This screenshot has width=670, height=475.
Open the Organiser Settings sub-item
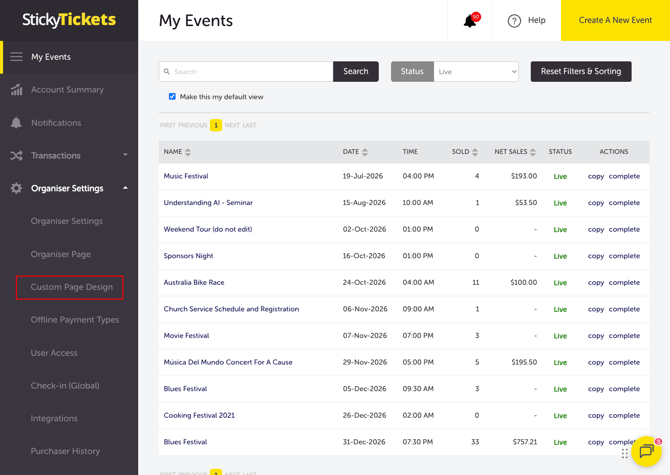click(x=67, y=221)
